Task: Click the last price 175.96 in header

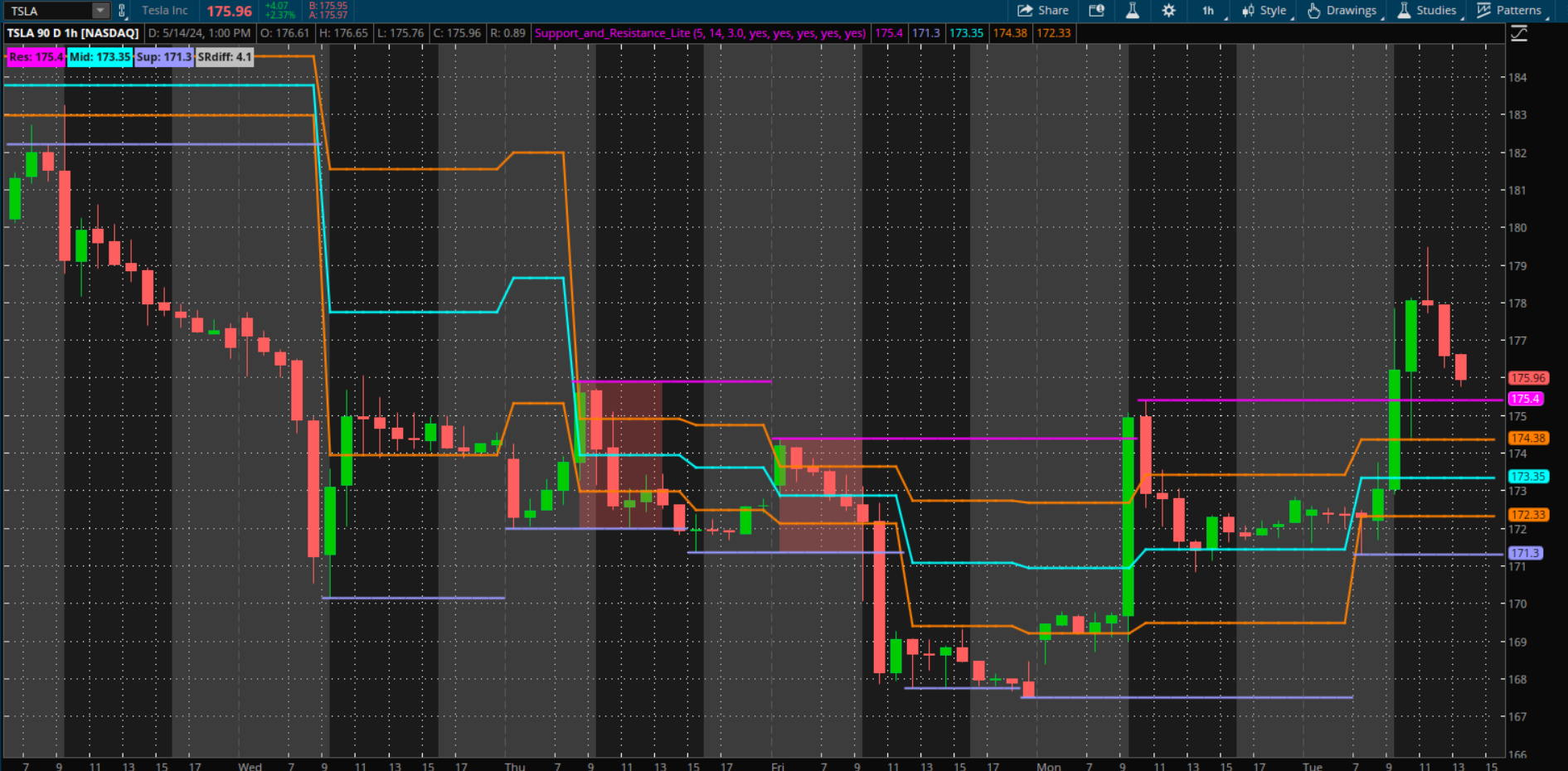Action: tap(229, 11)
